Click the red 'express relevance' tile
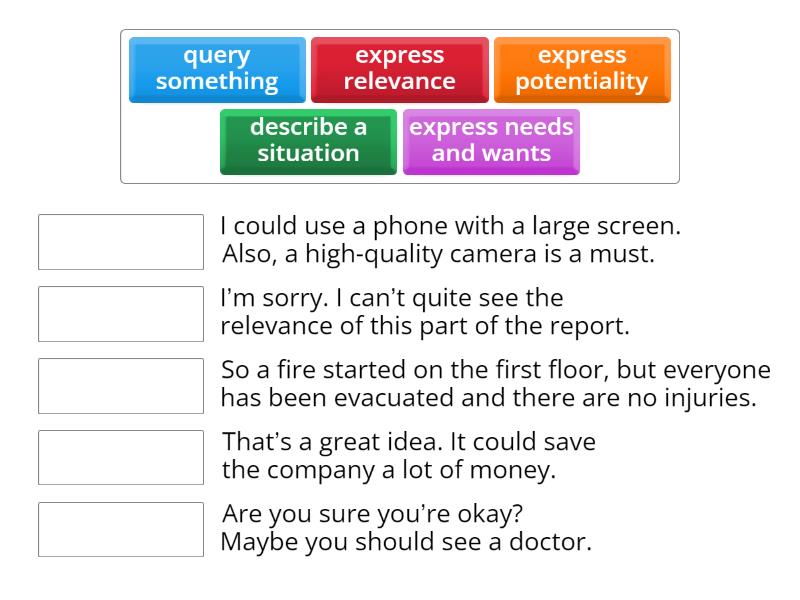The image size is (800, 600). pos(399,69)
